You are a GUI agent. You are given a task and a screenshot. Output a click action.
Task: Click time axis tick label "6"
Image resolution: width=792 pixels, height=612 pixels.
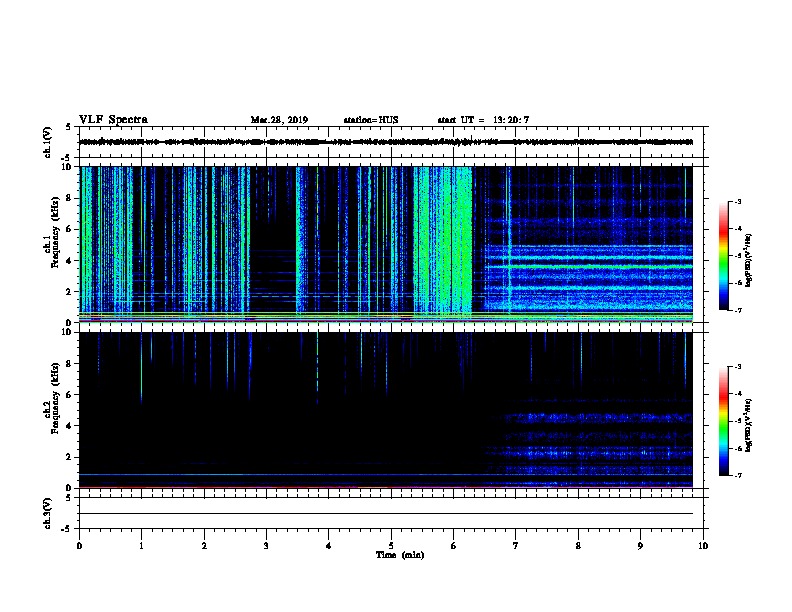(x=454, y=546)
